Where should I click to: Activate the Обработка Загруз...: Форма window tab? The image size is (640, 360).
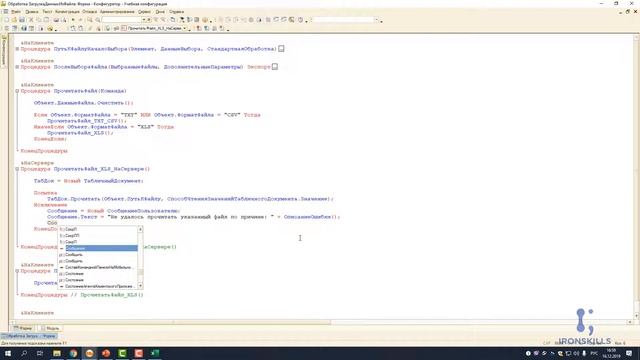29,336
